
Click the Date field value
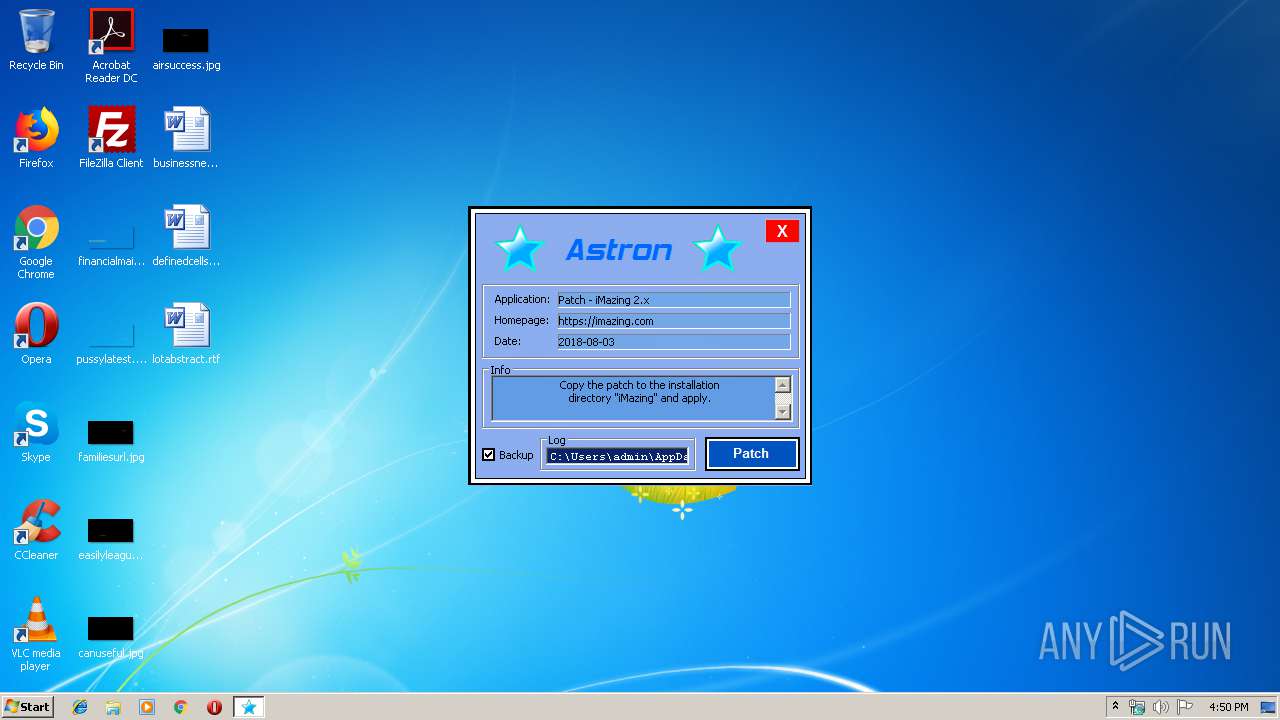pyautogui.click(x=673, y=342)
